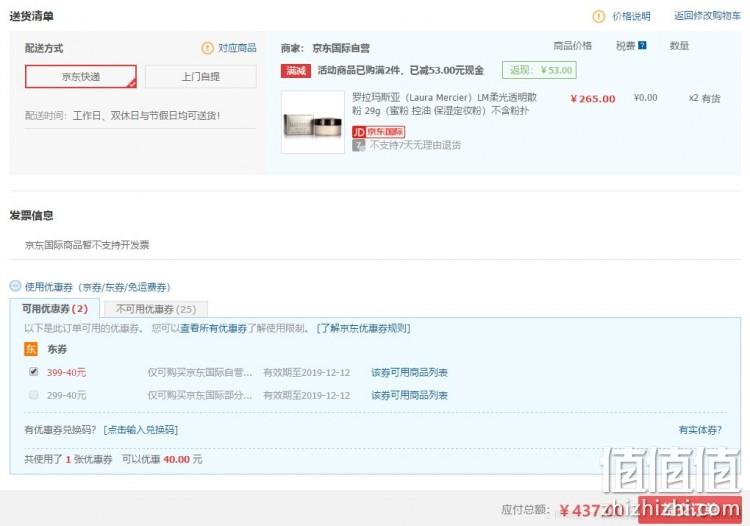Screen dimensions: 750x526
Task: Click 点击输入兑换码 link
Action: tap(141, 429)
